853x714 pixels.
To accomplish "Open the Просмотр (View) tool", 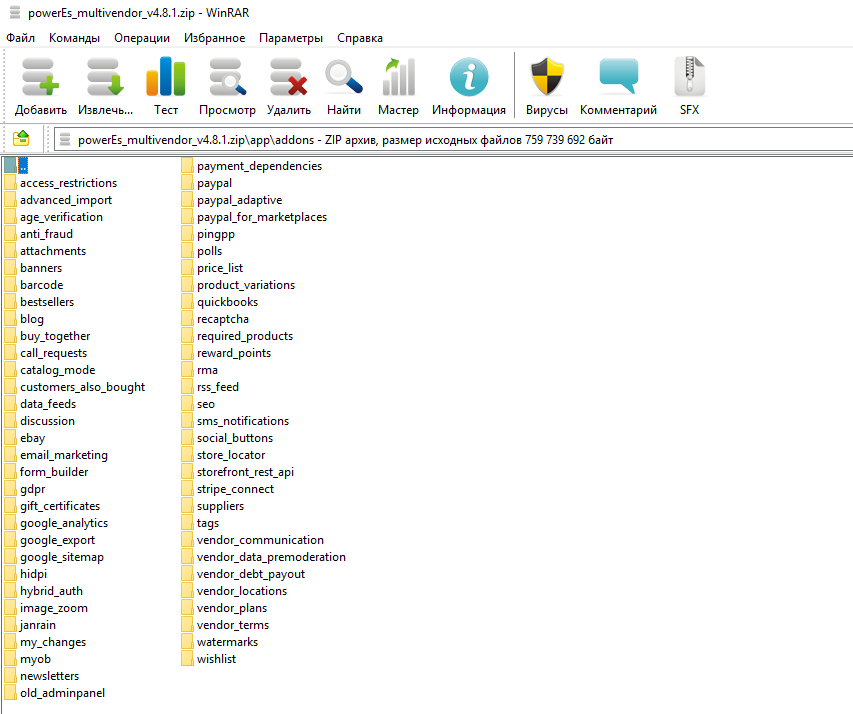I will [227, 78].
